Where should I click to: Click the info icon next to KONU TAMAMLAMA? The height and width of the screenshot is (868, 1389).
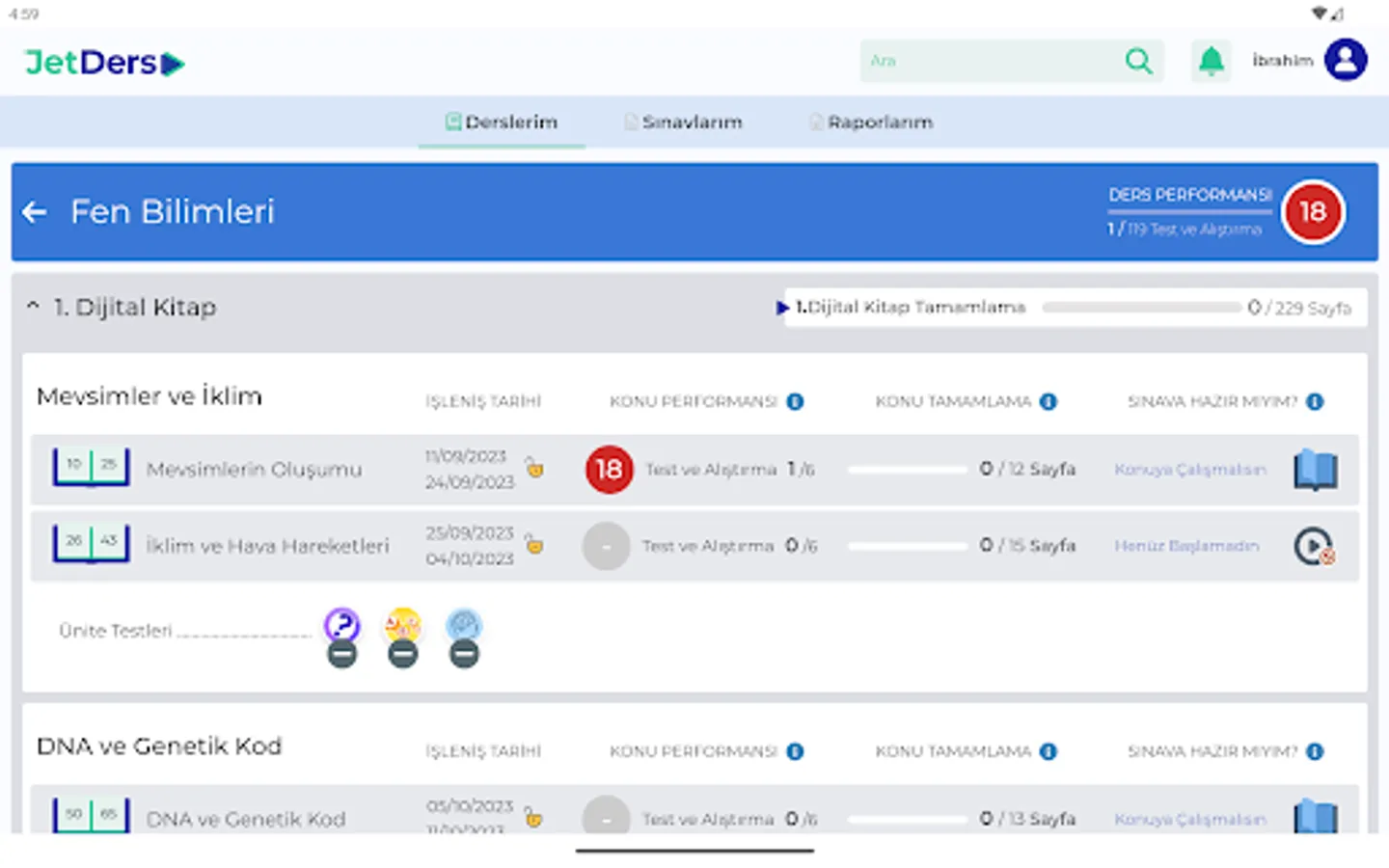[1048, 401]
